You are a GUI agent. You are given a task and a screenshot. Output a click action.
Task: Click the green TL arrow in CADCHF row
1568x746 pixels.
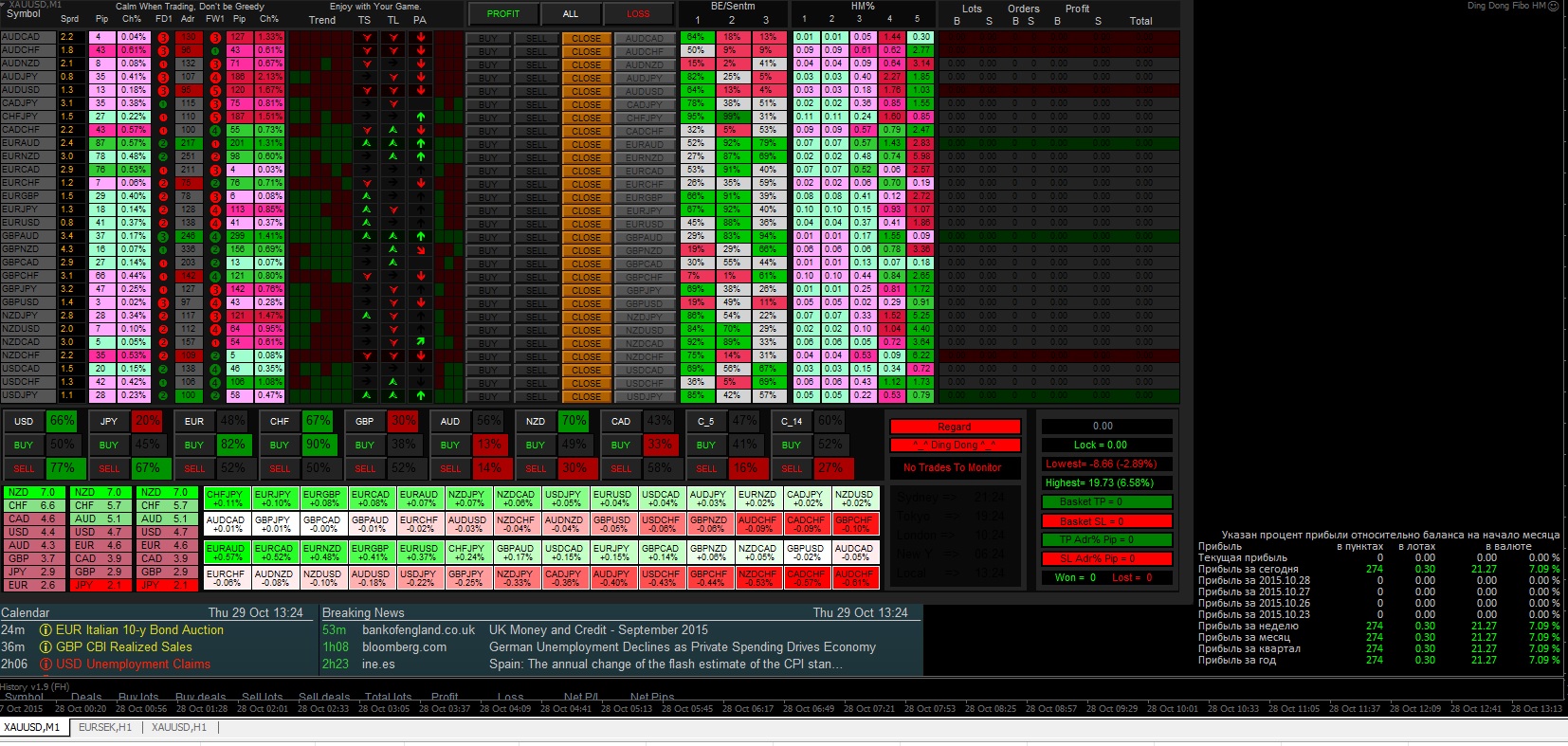click(x=393, y=131)
